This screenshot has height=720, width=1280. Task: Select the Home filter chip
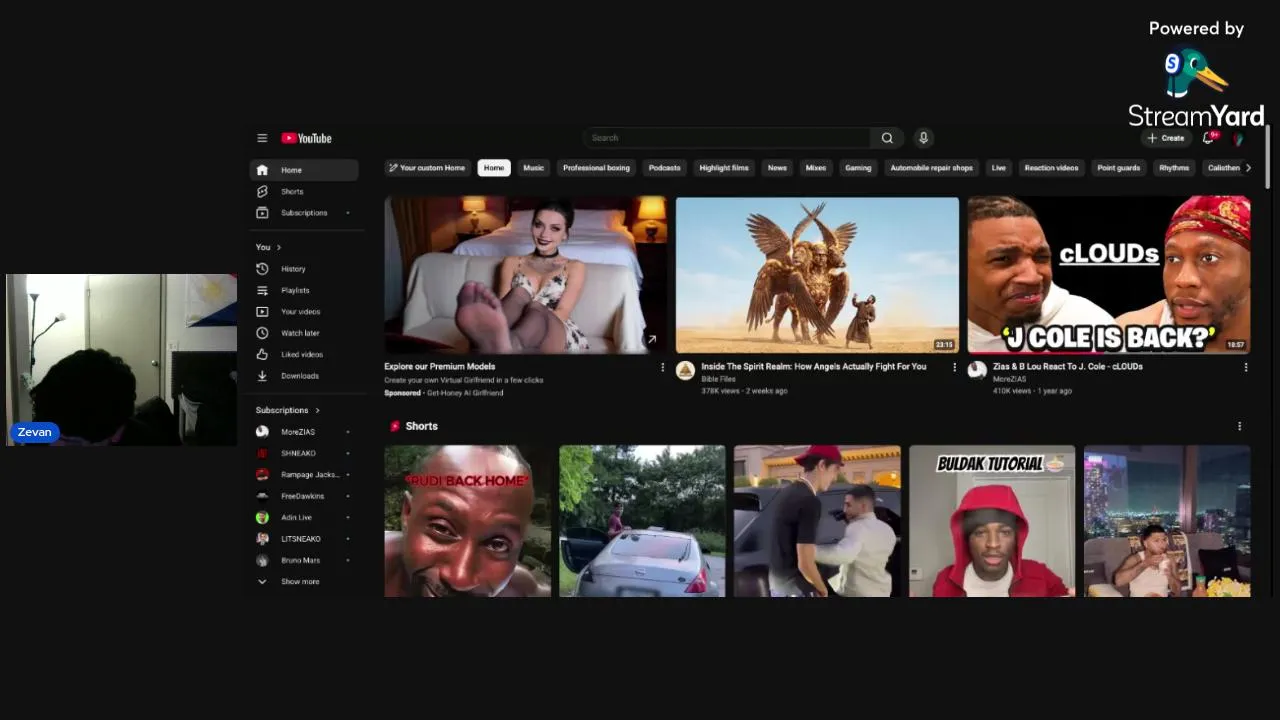point(494,168)
